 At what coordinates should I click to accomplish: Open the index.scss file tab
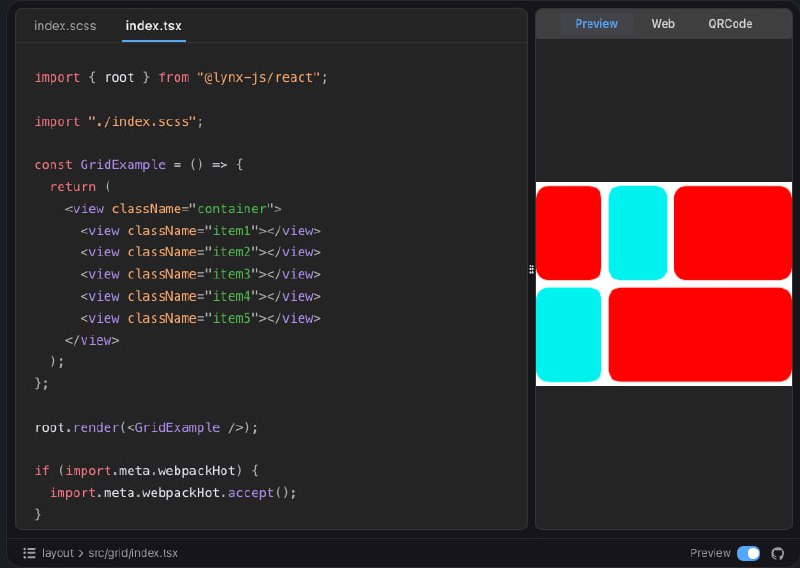tap(65, 26)
